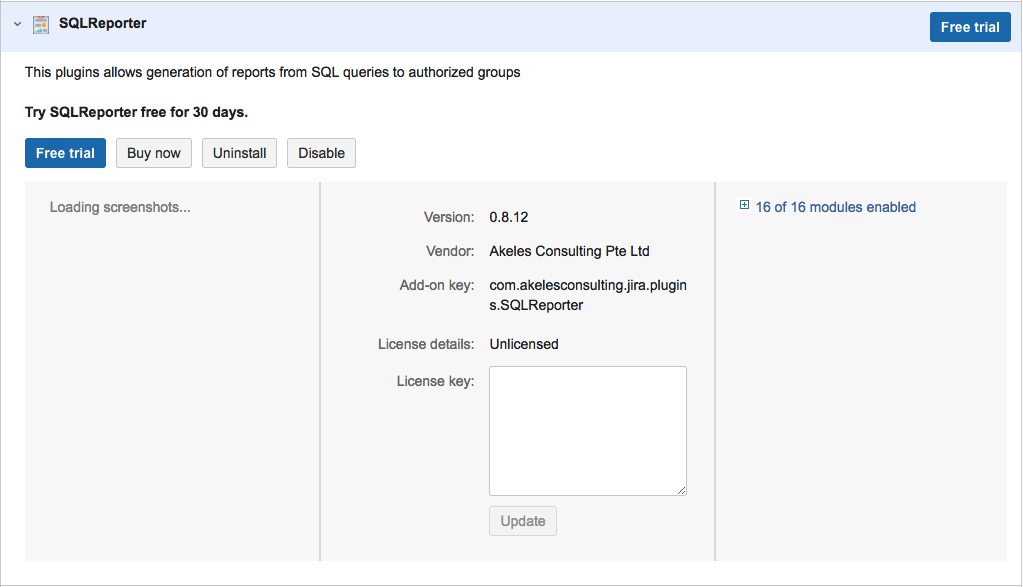Disable the SQLReporter add-on
Screen dimensions: 1023x587
(x=321, y=153)
